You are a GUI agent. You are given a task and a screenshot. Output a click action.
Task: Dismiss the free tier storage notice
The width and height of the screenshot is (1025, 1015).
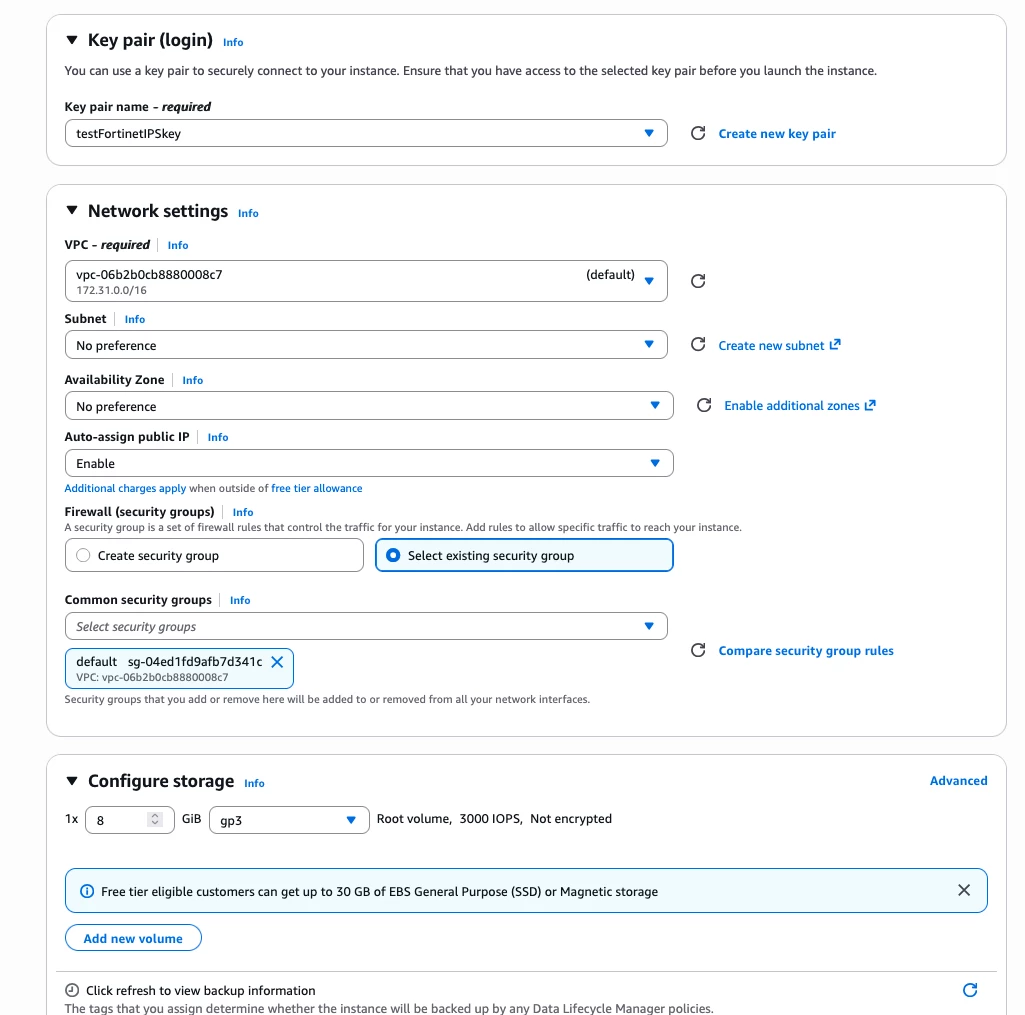(x=964, y=890)
